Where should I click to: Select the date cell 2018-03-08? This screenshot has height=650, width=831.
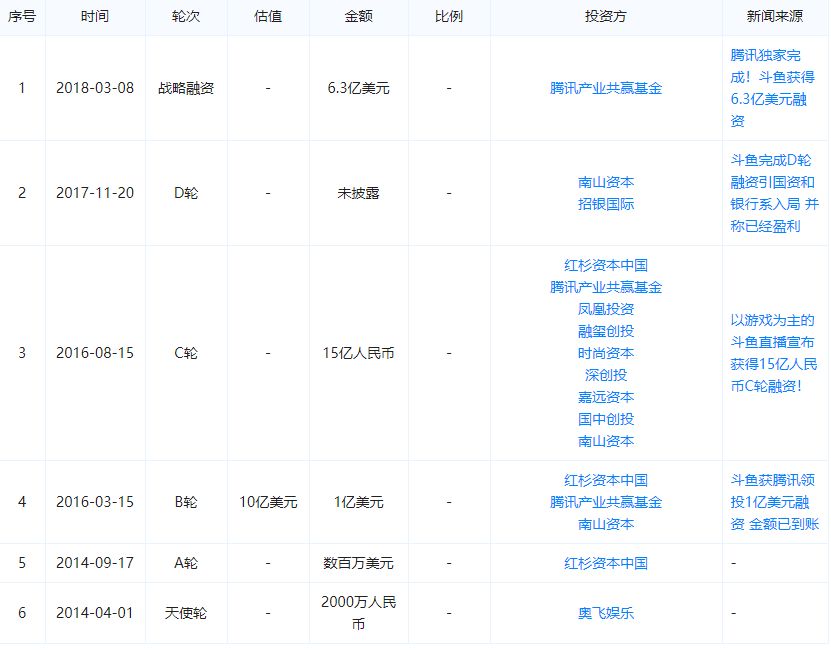pyautogui.click(x=95, y=88)
